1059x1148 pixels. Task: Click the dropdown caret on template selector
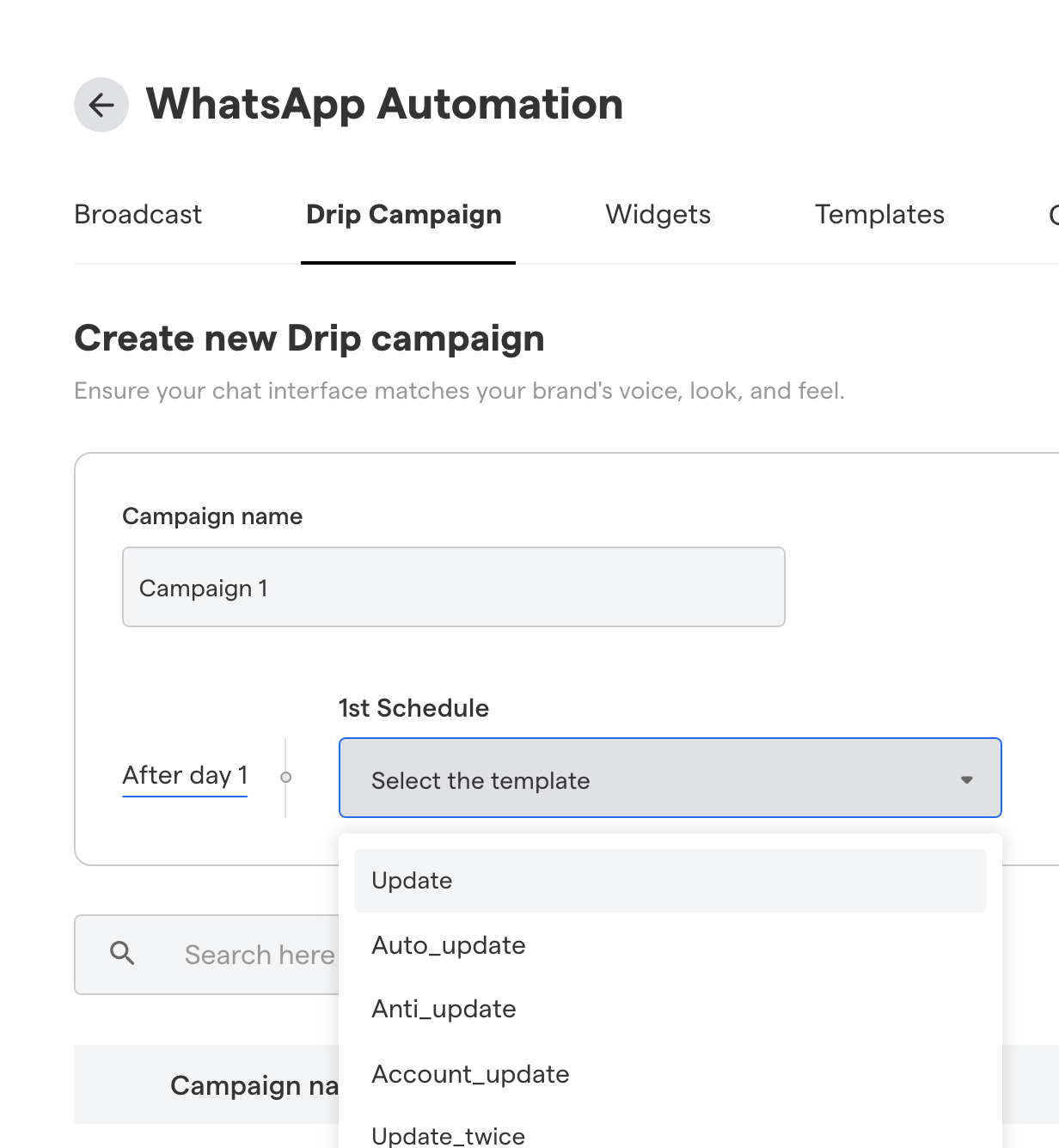click(966, 780)
